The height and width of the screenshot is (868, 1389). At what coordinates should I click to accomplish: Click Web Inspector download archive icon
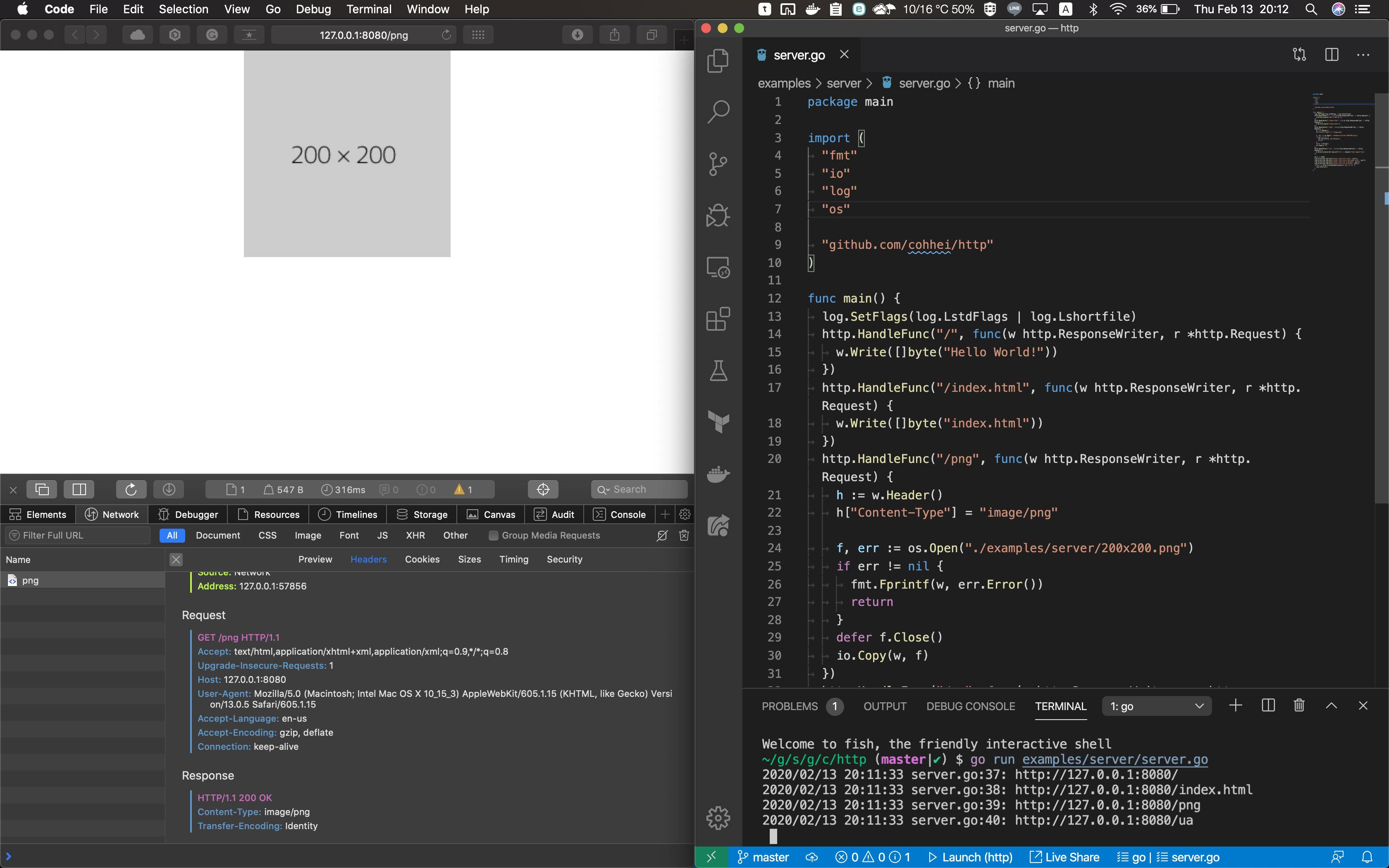169,489
